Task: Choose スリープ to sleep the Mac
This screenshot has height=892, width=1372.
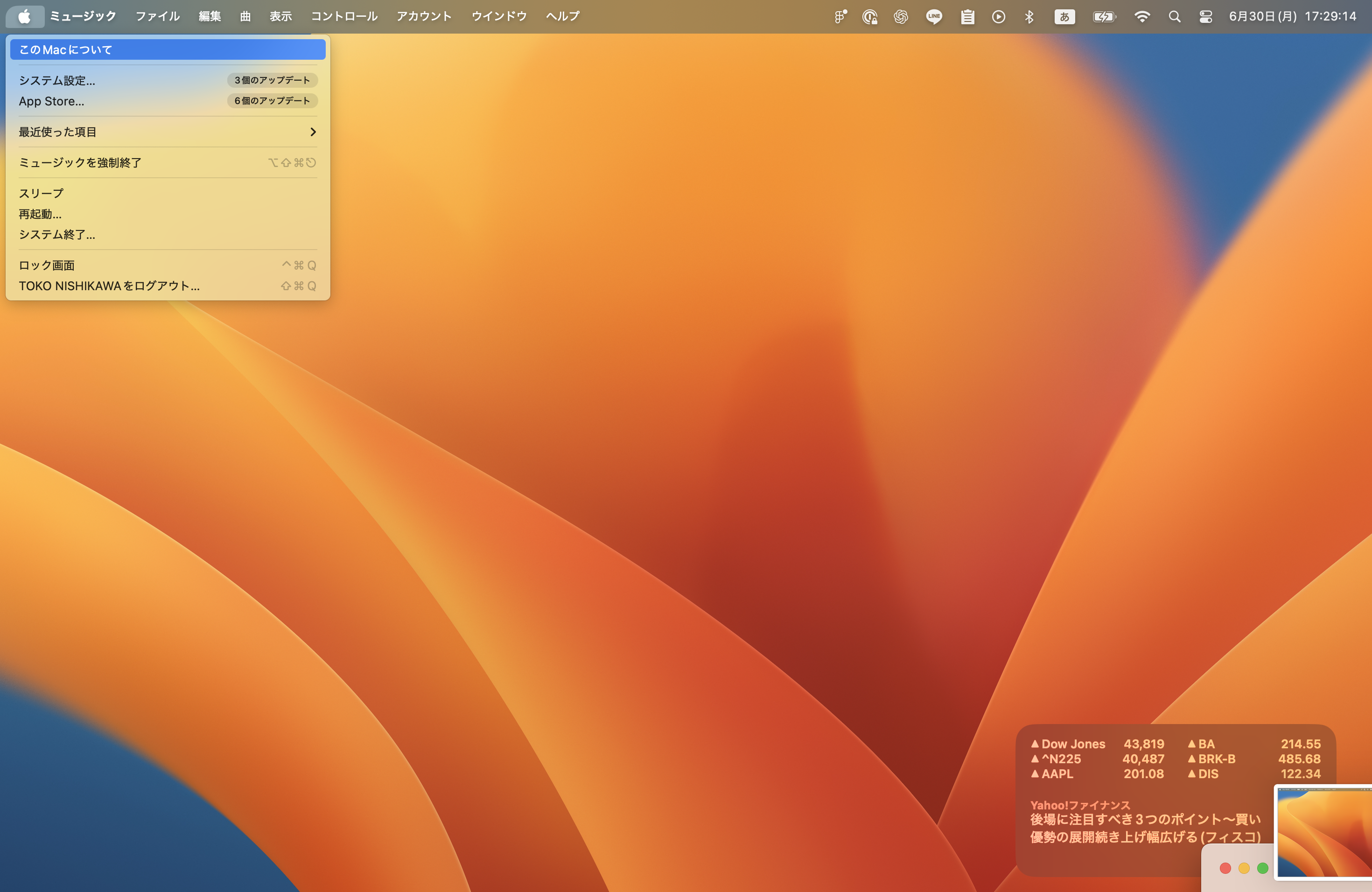Action: [x=40, y=193]
